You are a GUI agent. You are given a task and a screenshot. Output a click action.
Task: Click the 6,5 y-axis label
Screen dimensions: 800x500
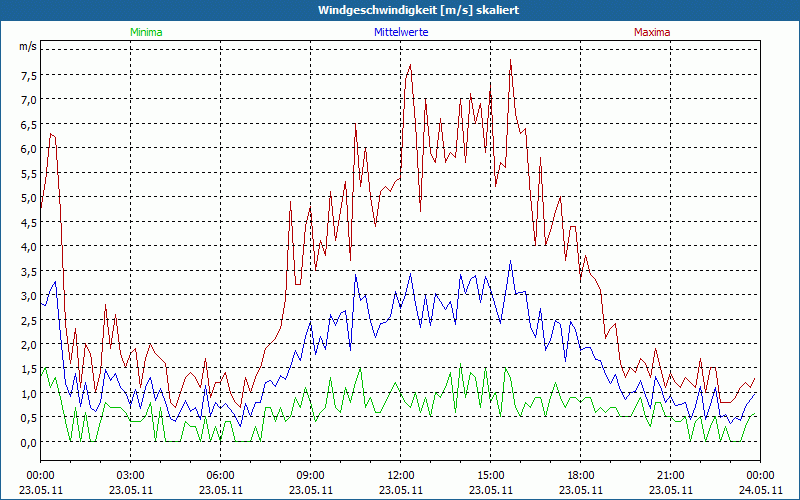(29, 125)
